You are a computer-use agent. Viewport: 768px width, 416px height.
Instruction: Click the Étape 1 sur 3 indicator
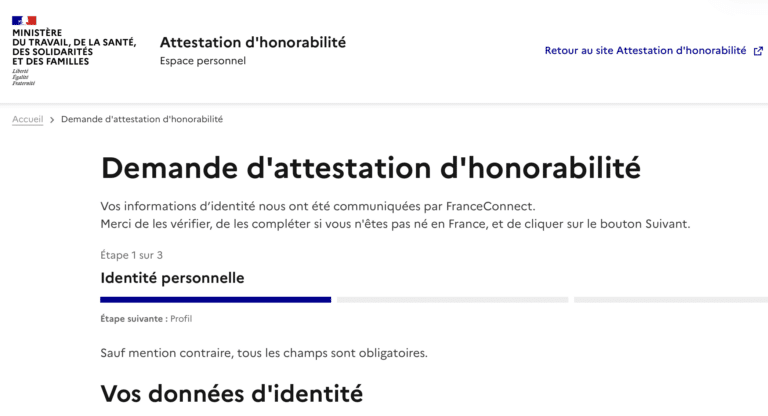click(x=132, y=255)
